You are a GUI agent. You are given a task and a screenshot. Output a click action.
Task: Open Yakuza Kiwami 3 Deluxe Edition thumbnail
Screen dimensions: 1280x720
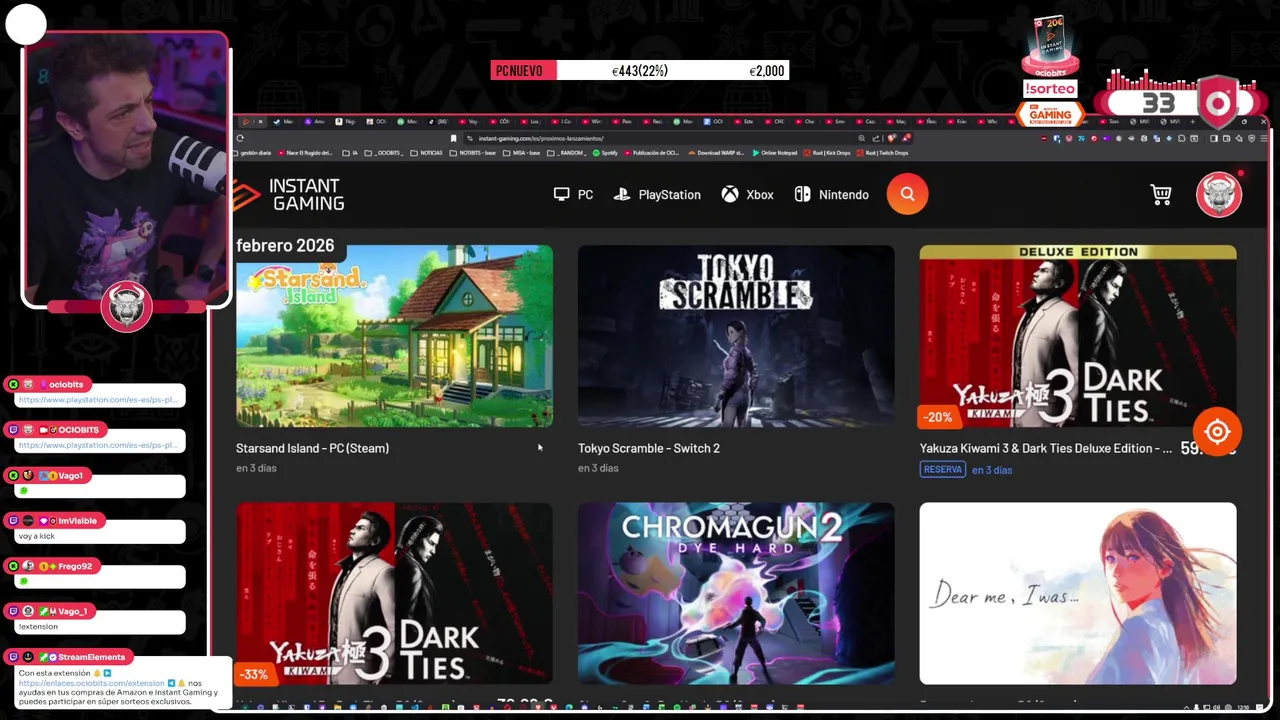(x=1078, y=336)
